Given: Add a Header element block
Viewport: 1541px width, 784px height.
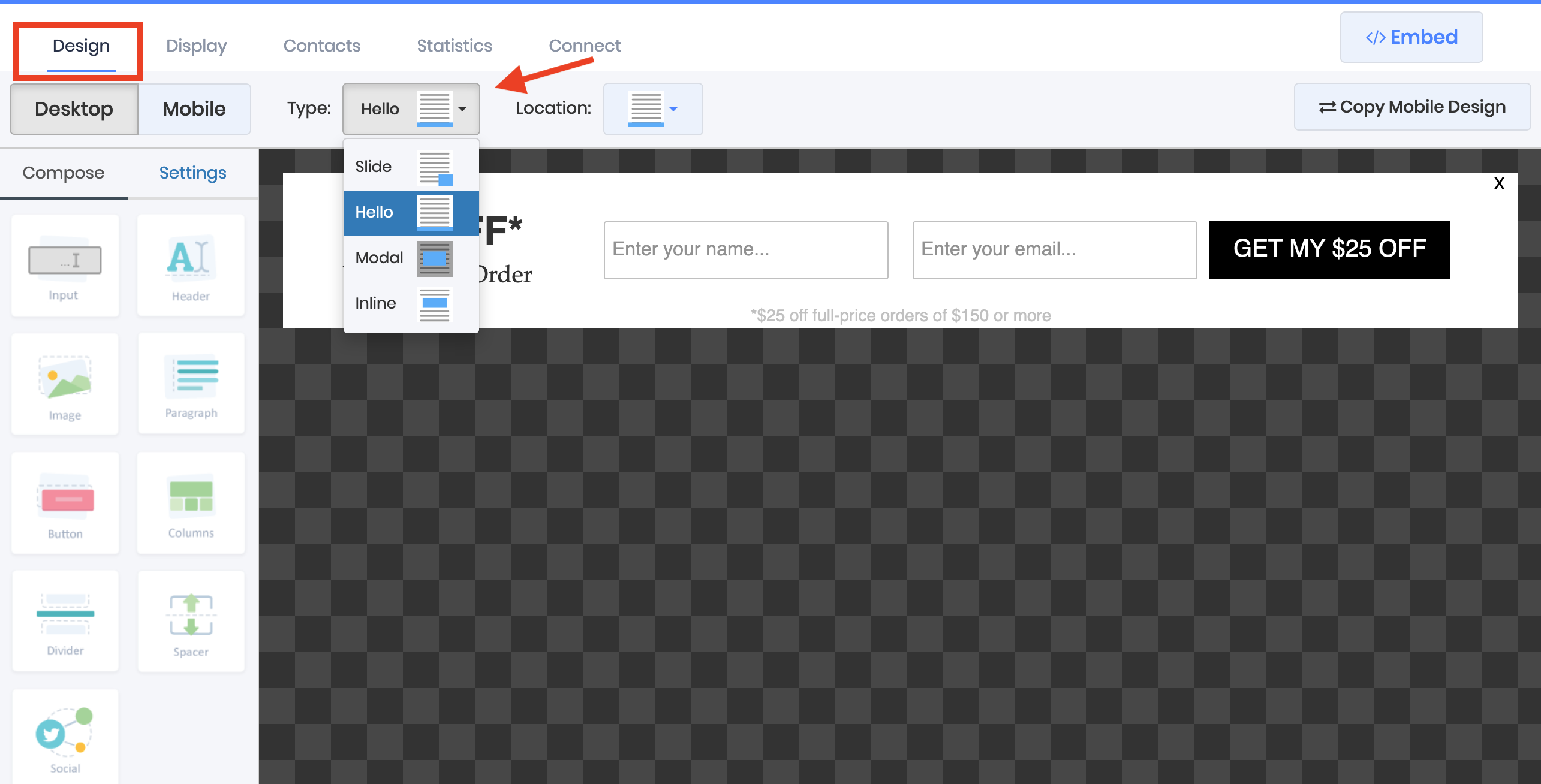Looking at the screenshot, I should [191, 266].
